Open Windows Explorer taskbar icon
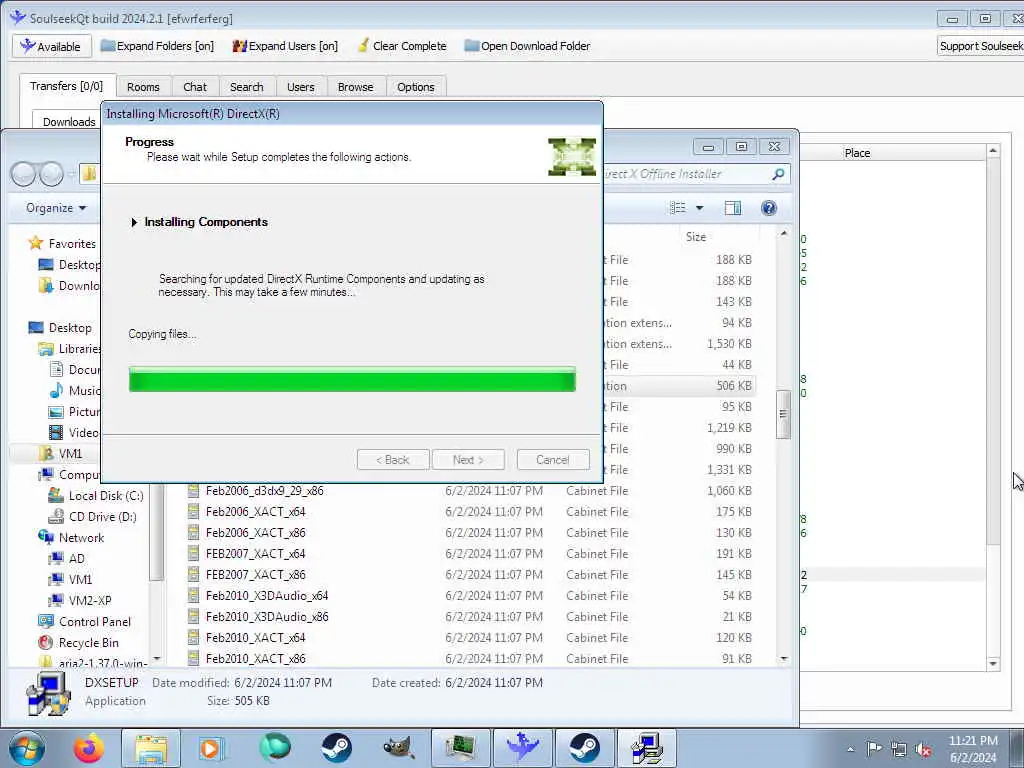1024x768 pixels. [x=151, y=748]
